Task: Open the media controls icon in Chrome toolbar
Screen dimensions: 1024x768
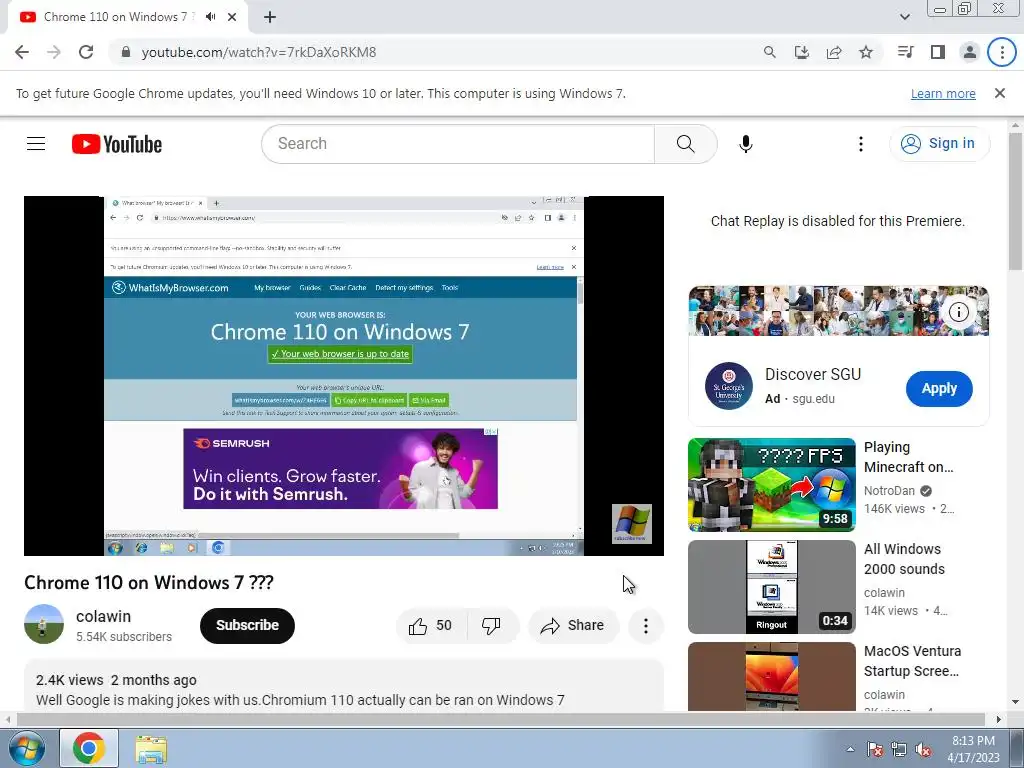Action: coord(906,52)
